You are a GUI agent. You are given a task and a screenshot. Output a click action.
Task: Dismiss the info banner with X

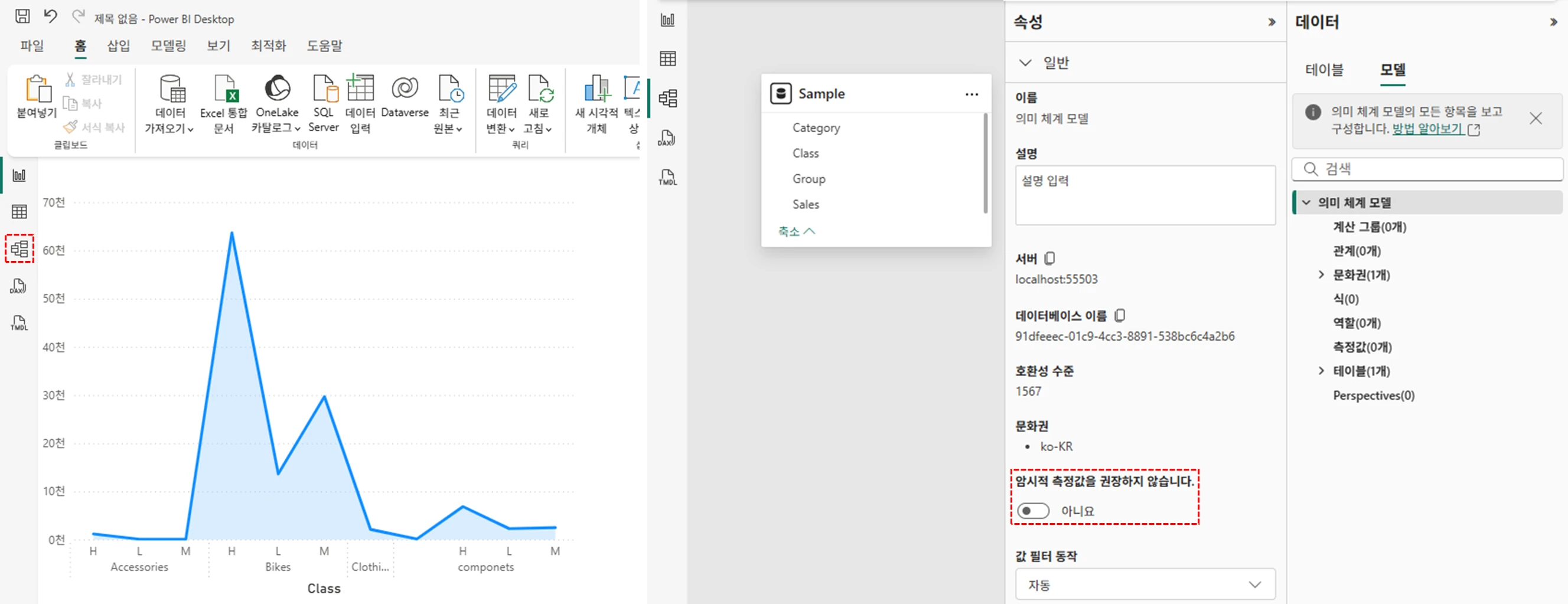pyautogui.click(x=1535, y=118)
